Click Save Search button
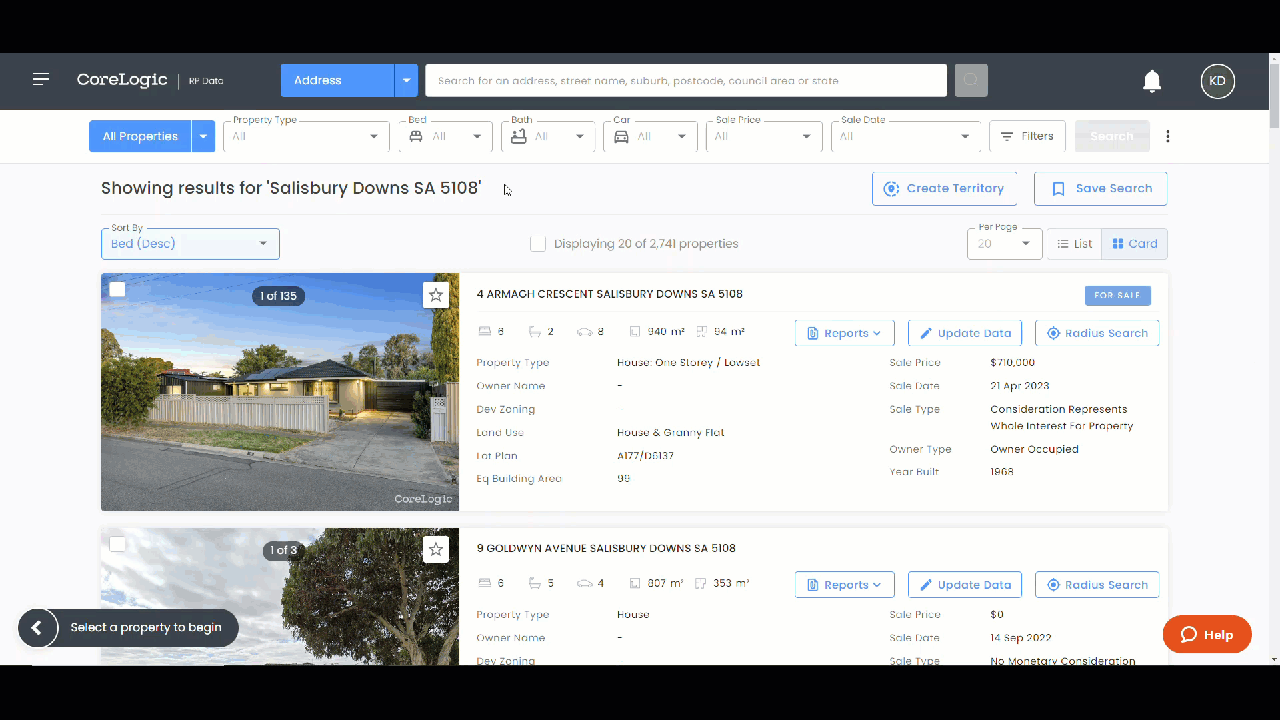 click(x=1100, y=188)
